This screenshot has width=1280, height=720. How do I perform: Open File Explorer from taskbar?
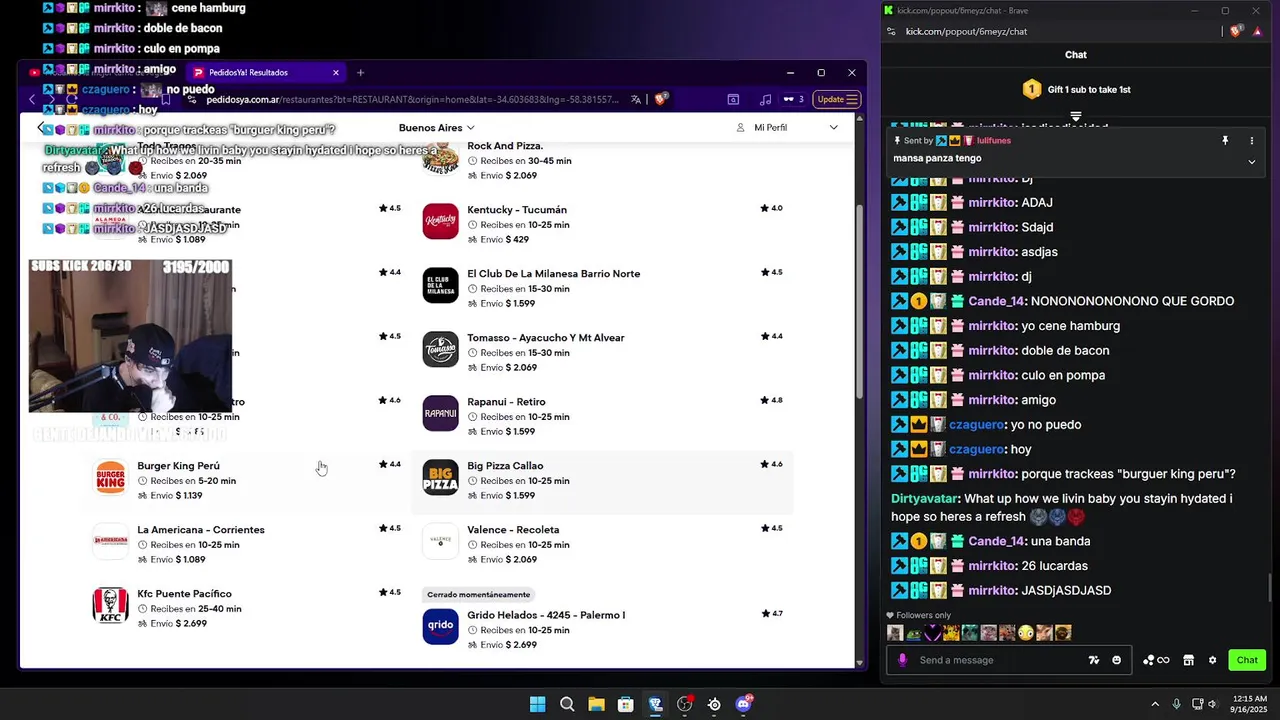tap(596, 704)
